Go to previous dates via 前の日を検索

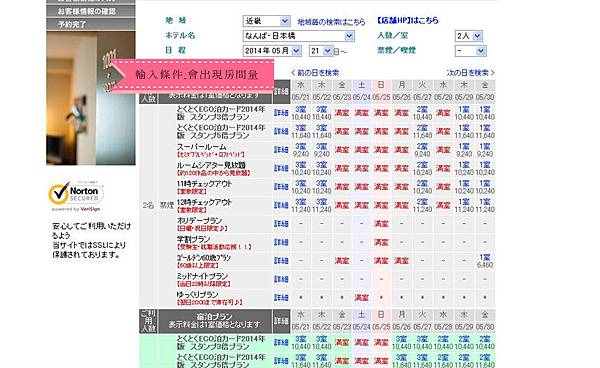click(x=315, y=73)
